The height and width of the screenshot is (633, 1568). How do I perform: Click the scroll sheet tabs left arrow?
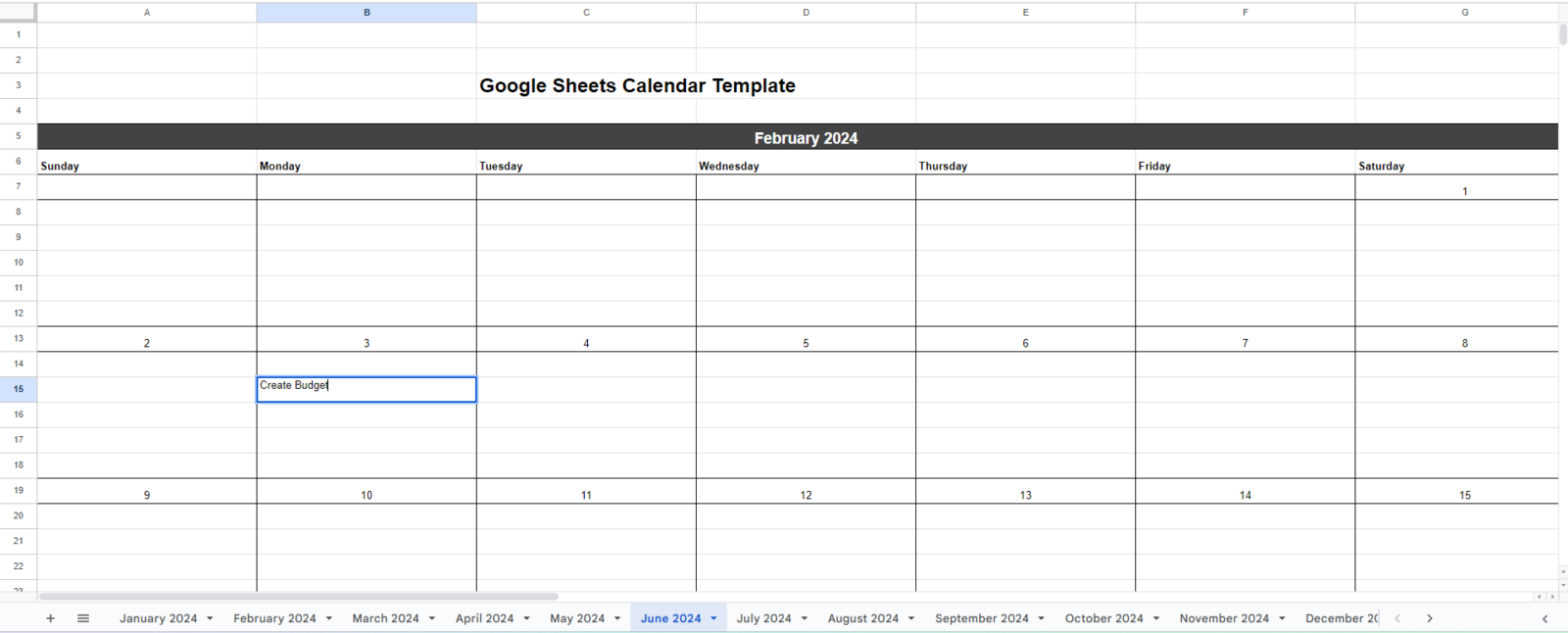click(x=1397, y=618)
